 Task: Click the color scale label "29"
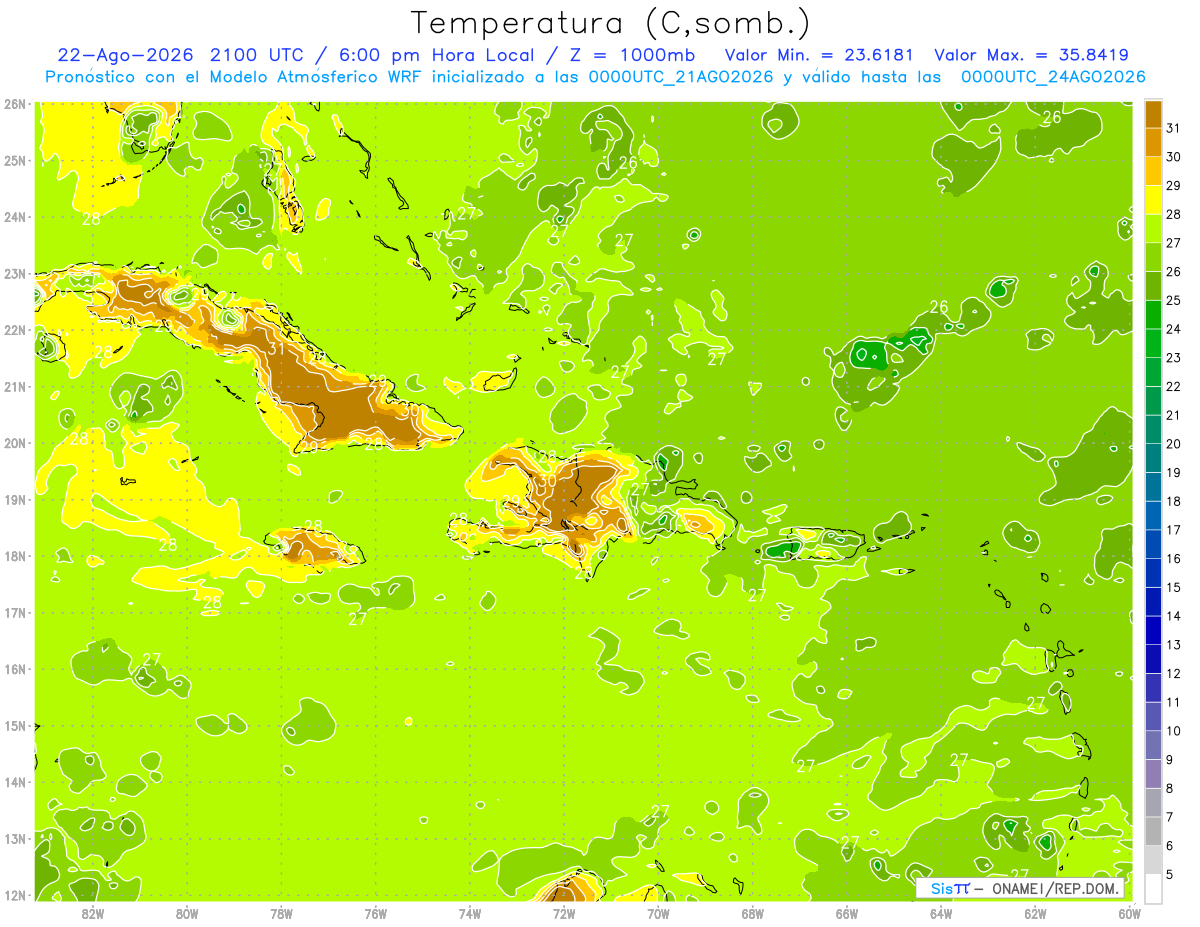[x=1173, y=186]
